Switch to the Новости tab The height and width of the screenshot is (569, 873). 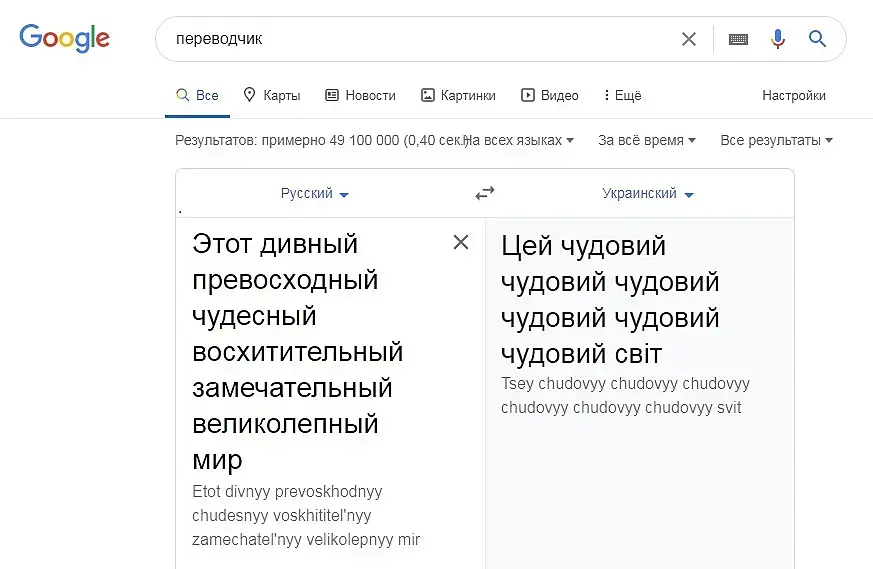pyautogui.click(x=360, y=96)
